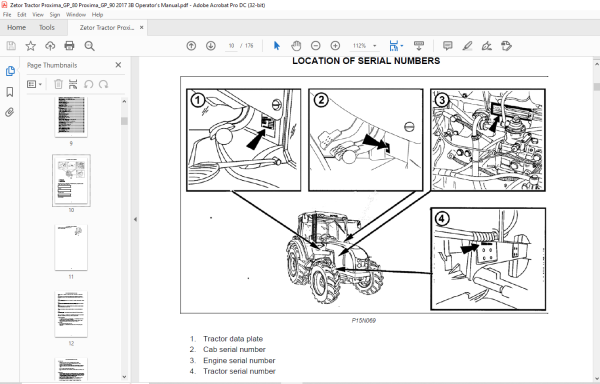The width and height of the screenshot is (600, 384).
Task: Select the highlight text pen tool
Action: 467,46
